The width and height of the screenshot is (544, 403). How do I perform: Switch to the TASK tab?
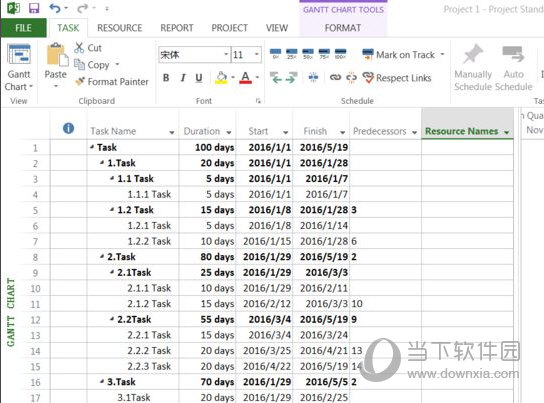pos(68,28)
